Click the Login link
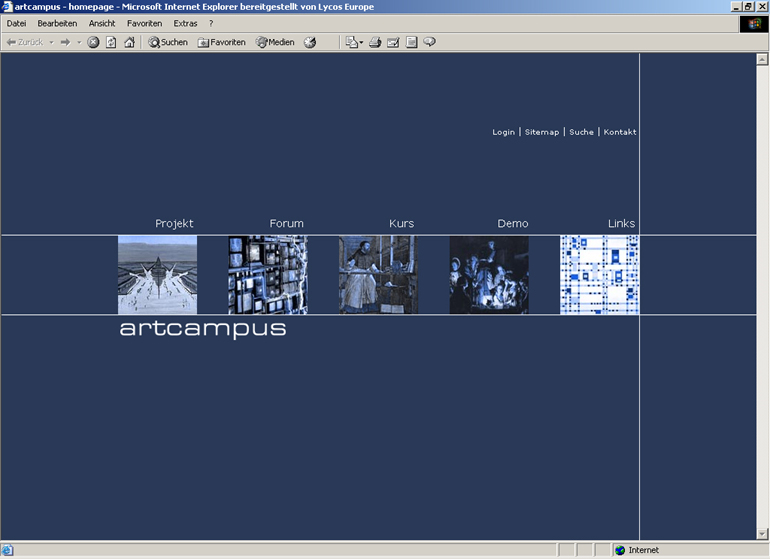770x559 pixels. (503, 132)
